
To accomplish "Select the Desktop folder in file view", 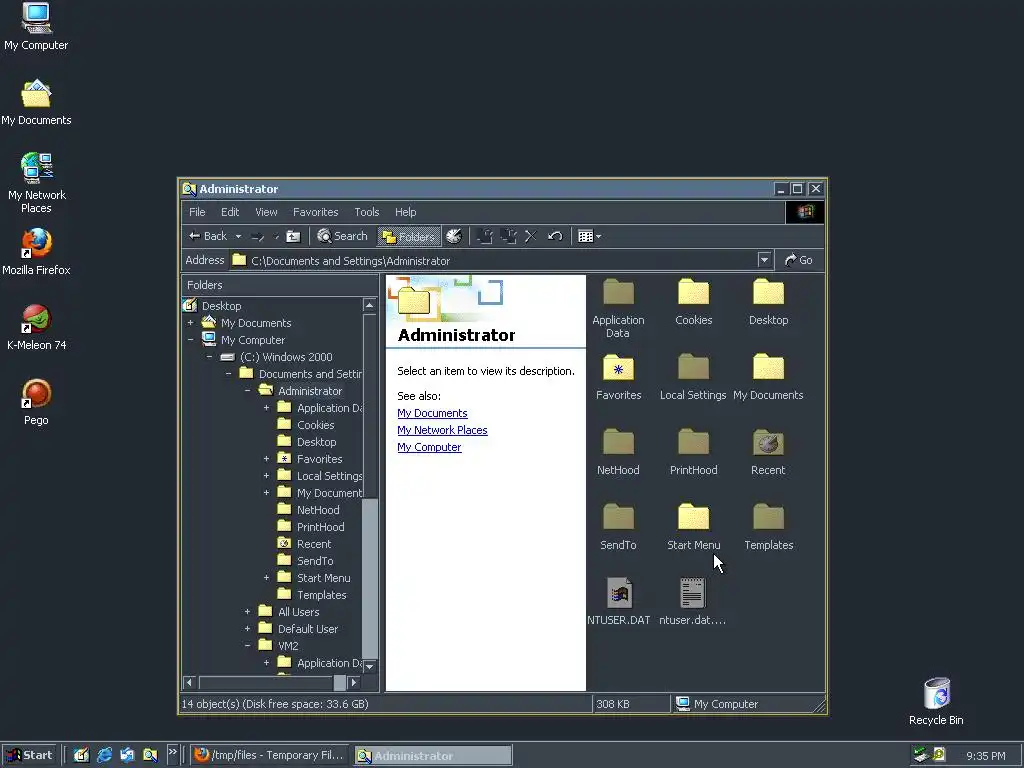I will (x=769, y=293).
